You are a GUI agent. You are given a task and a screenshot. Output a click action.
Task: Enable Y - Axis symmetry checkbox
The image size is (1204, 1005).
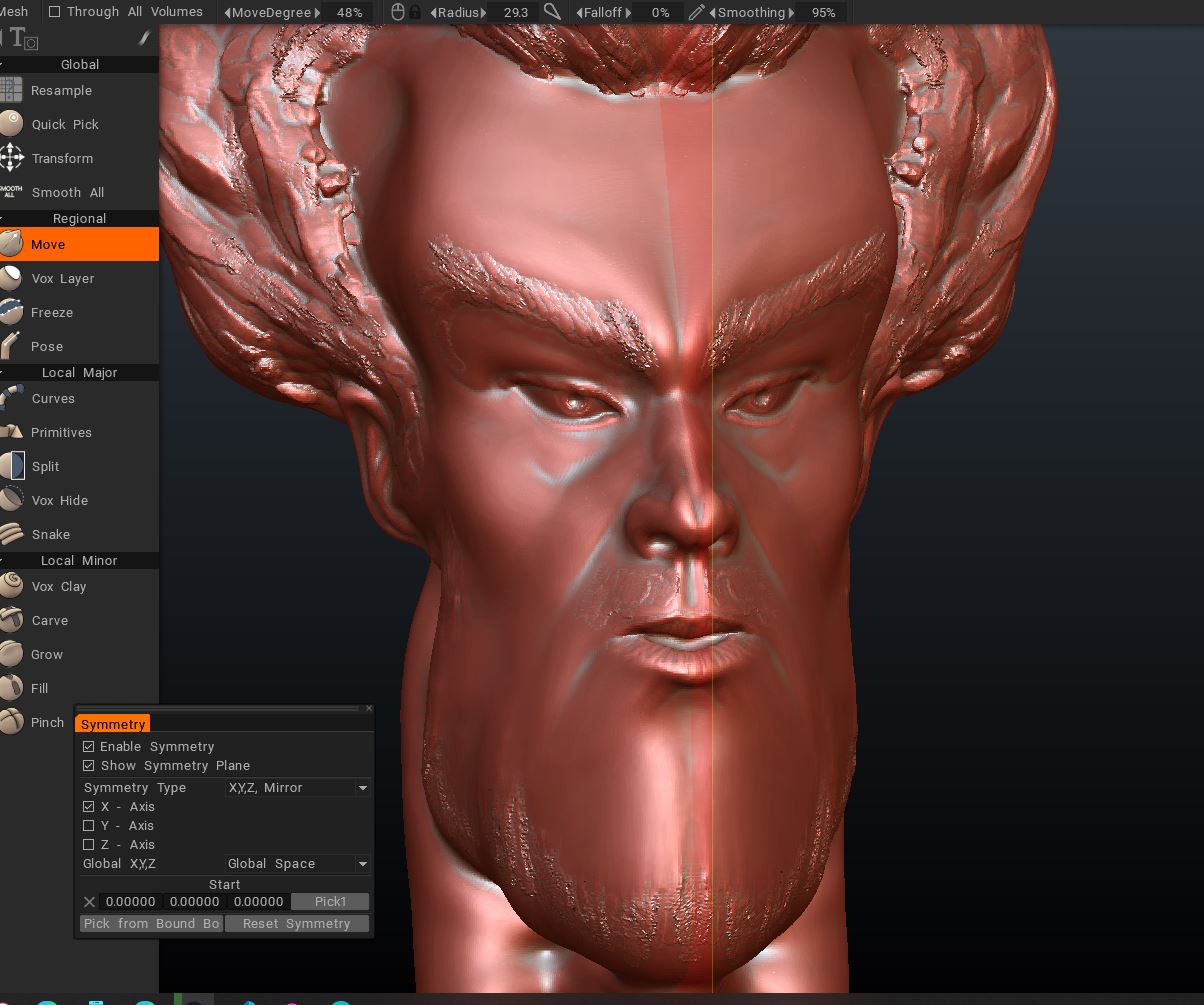point(89,826)
